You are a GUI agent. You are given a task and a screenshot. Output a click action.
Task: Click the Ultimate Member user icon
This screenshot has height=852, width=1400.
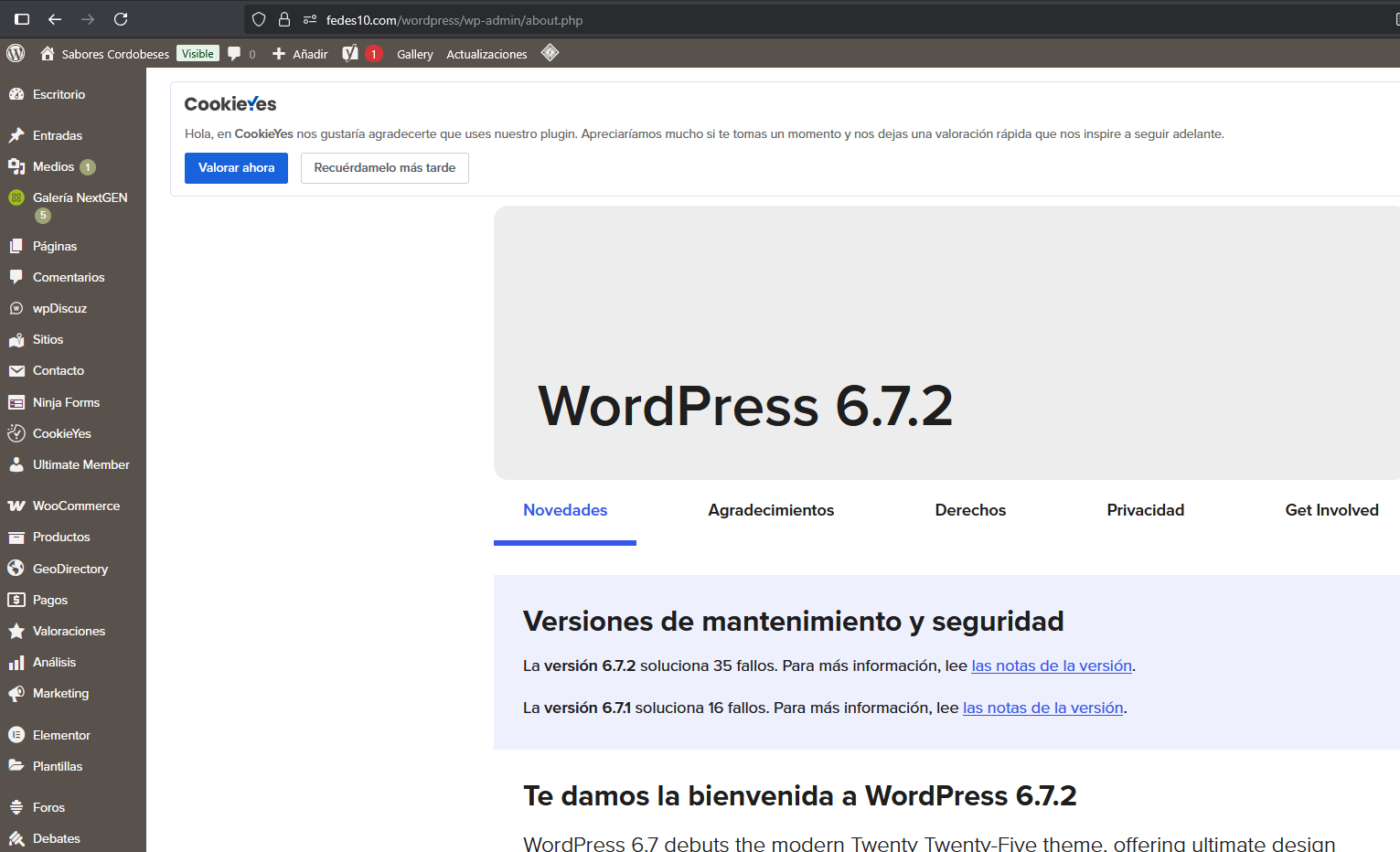tap(16, 464)
